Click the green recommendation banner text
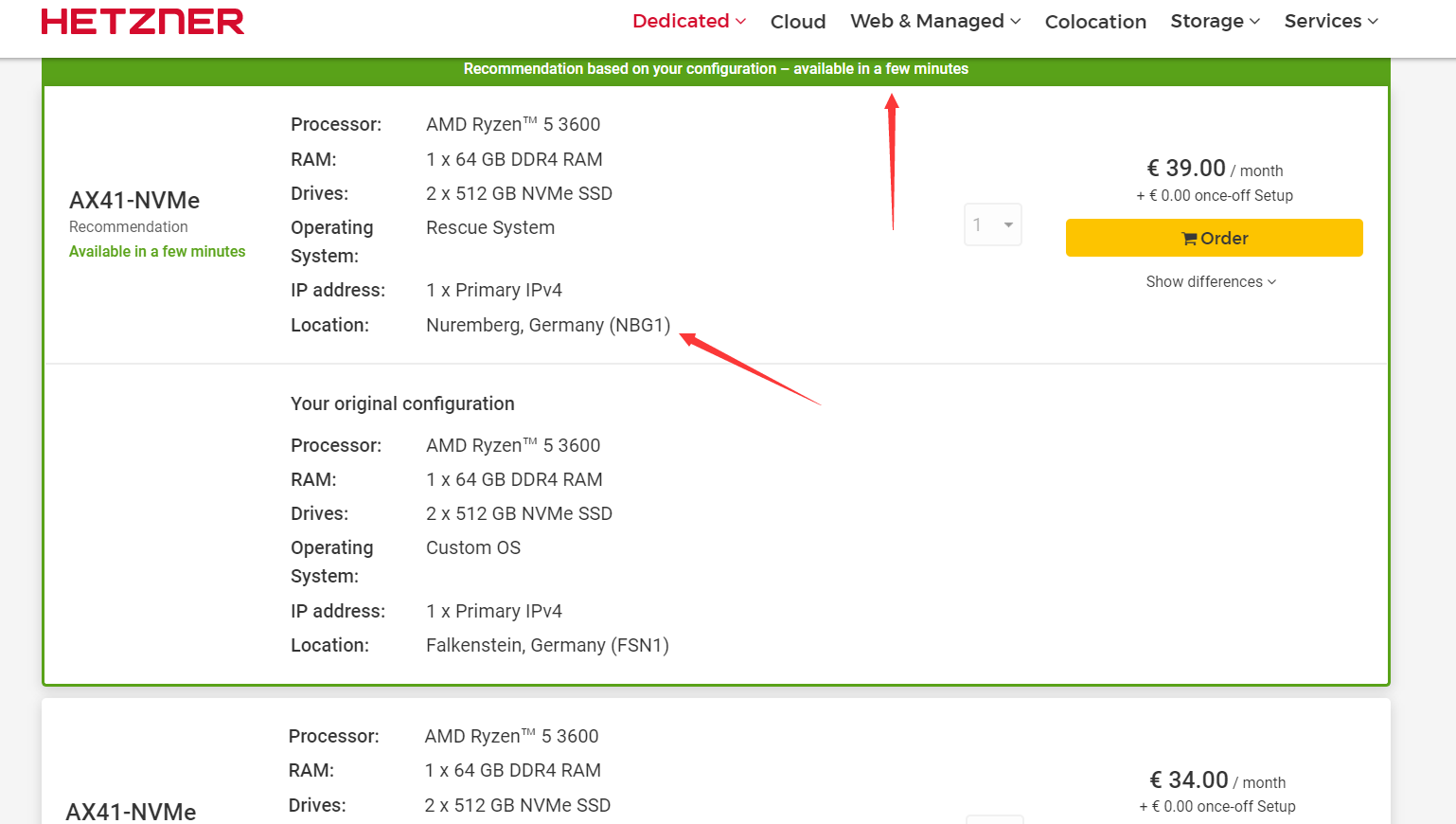 click(x=716, y=68)
